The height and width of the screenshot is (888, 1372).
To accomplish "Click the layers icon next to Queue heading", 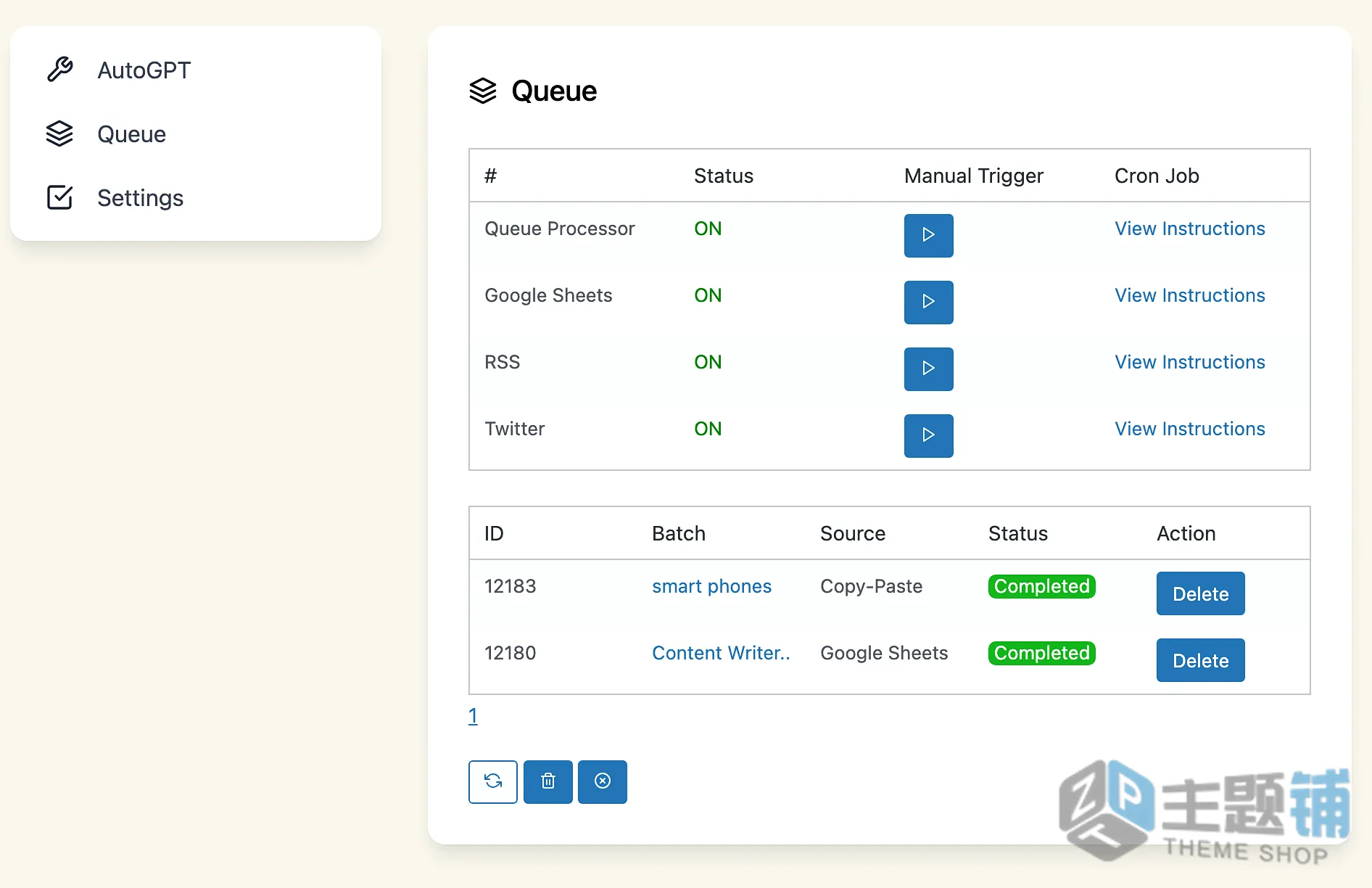I will (483, 91).
